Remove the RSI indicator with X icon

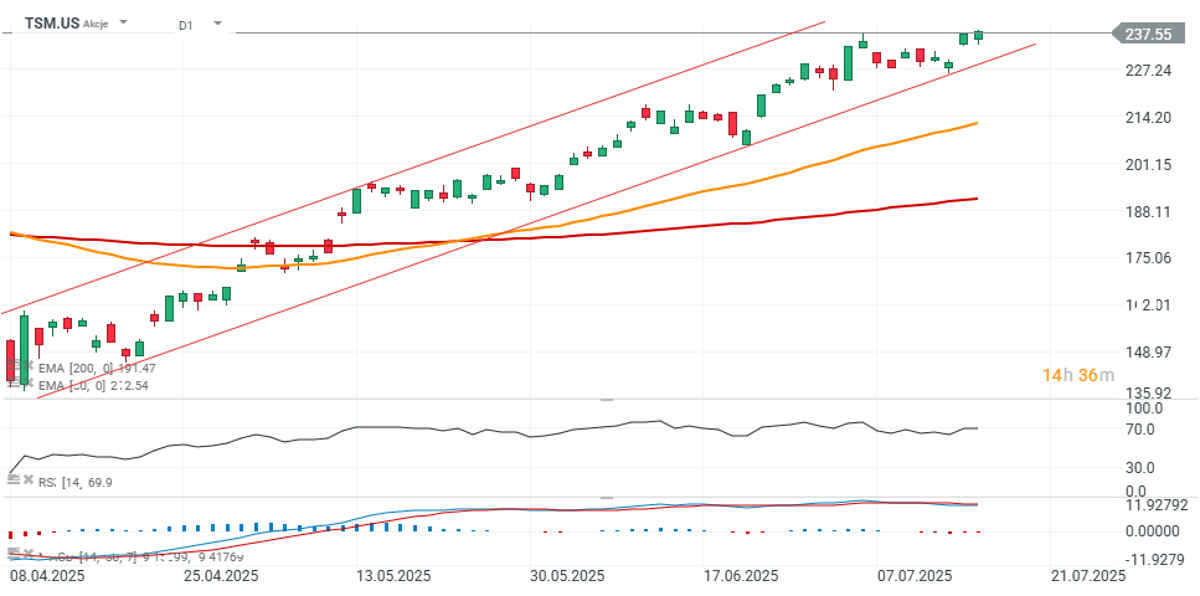(29, 480)
